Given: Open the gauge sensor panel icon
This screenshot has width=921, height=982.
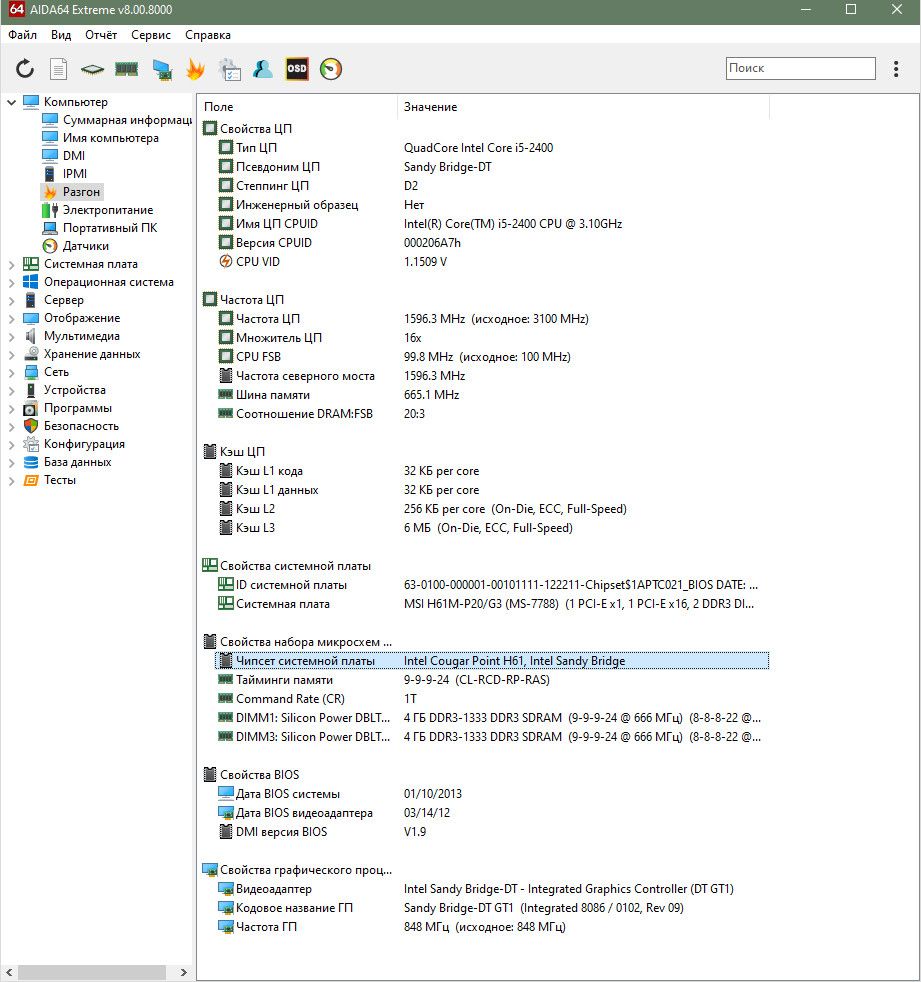Looking at the screenshot, I should (331, 69).
